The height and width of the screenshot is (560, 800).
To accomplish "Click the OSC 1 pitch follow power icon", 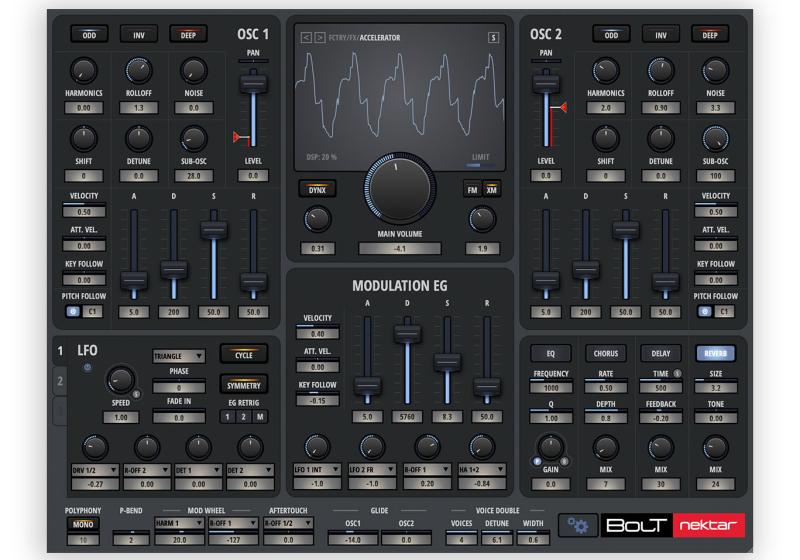I will (x=73, y=311).
